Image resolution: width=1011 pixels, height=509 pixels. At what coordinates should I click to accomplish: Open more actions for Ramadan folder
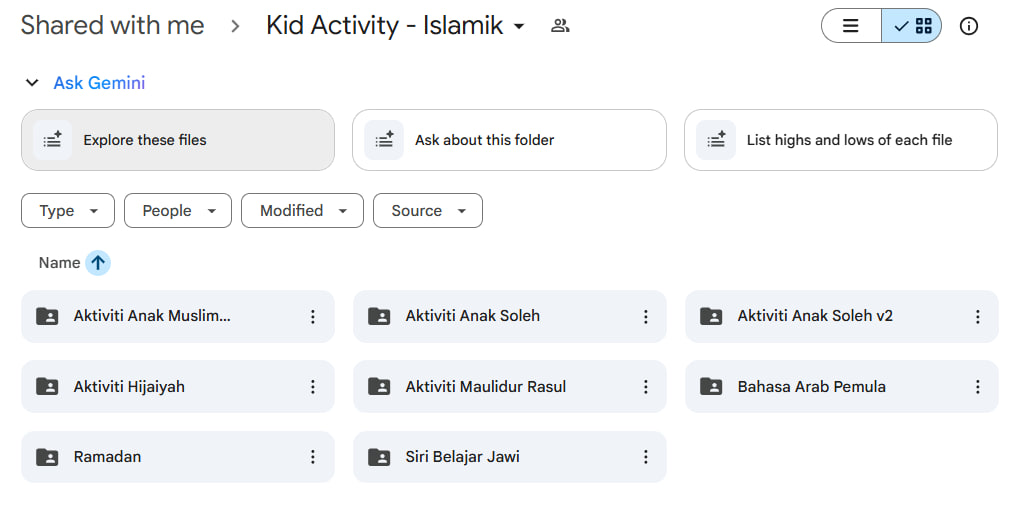point(312,457)
